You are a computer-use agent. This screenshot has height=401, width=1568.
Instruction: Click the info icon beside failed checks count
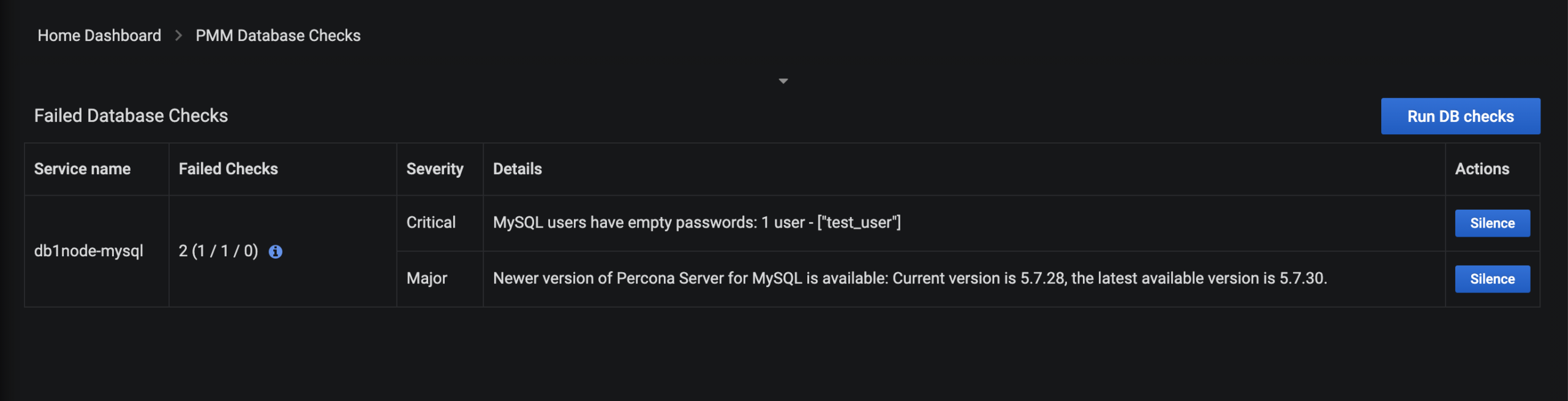coord(276,251)
